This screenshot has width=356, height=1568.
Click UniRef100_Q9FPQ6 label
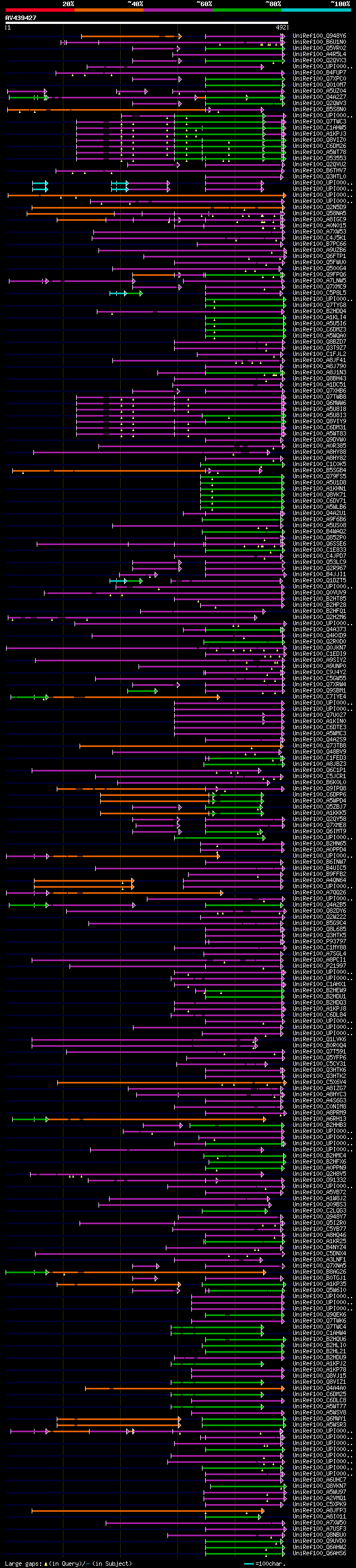coord(319,275)
